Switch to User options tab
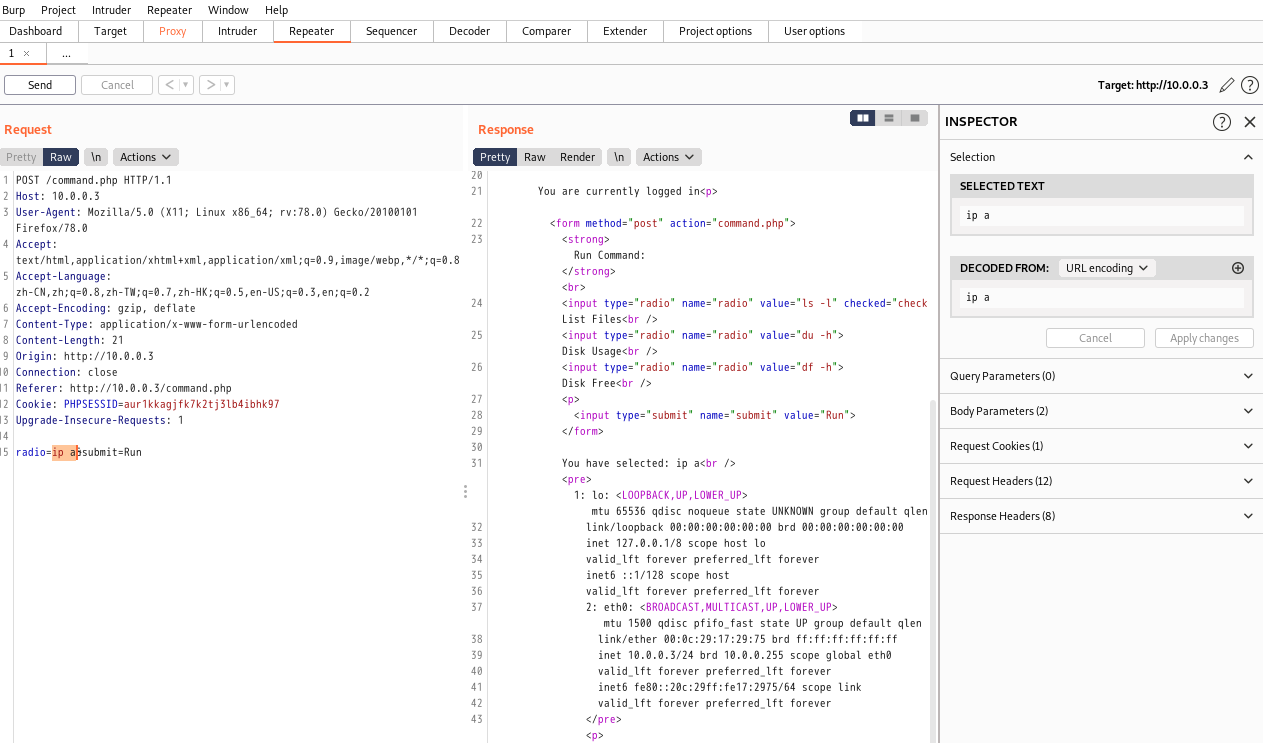Image resolution: width=1263 pixels, height=743 pixels. 815,31
